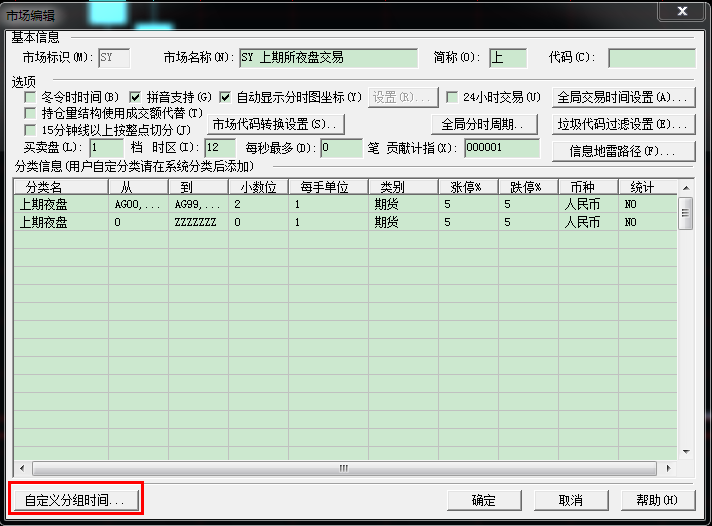Screen dimensions: 712x526
Task: Enable 24小时交易 checkbox
Action: (452, 97)
